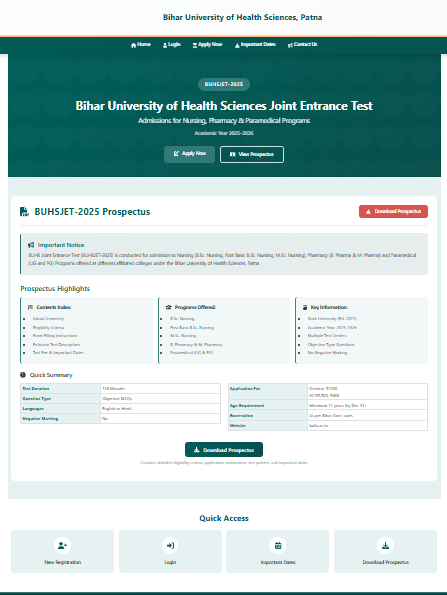Open the Login navigation item
Screen dimensions: 447x595
click(172, 44)
